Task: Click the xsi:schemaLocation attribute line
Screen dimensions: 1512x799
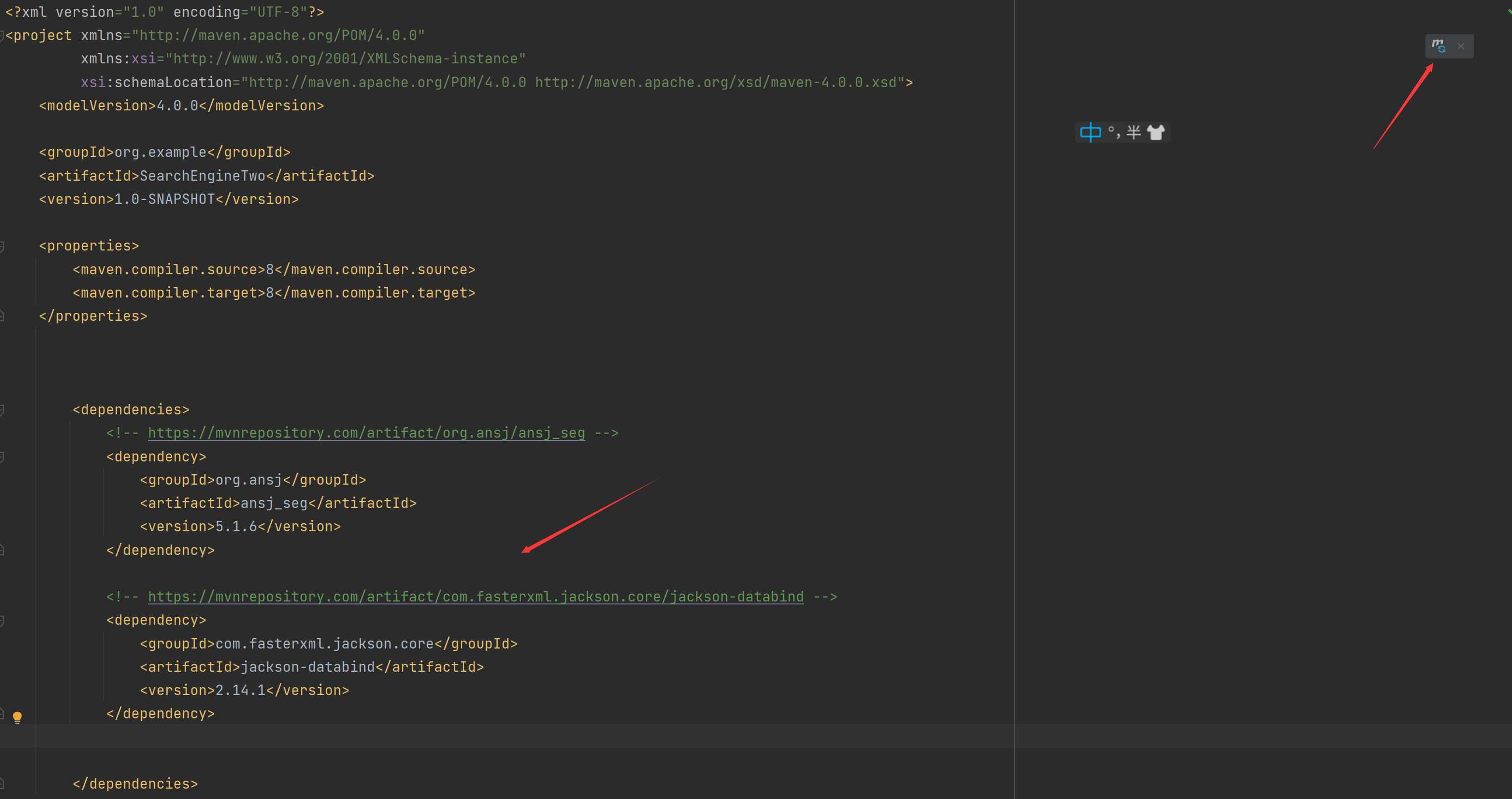Action: click(x=496, y=82)
